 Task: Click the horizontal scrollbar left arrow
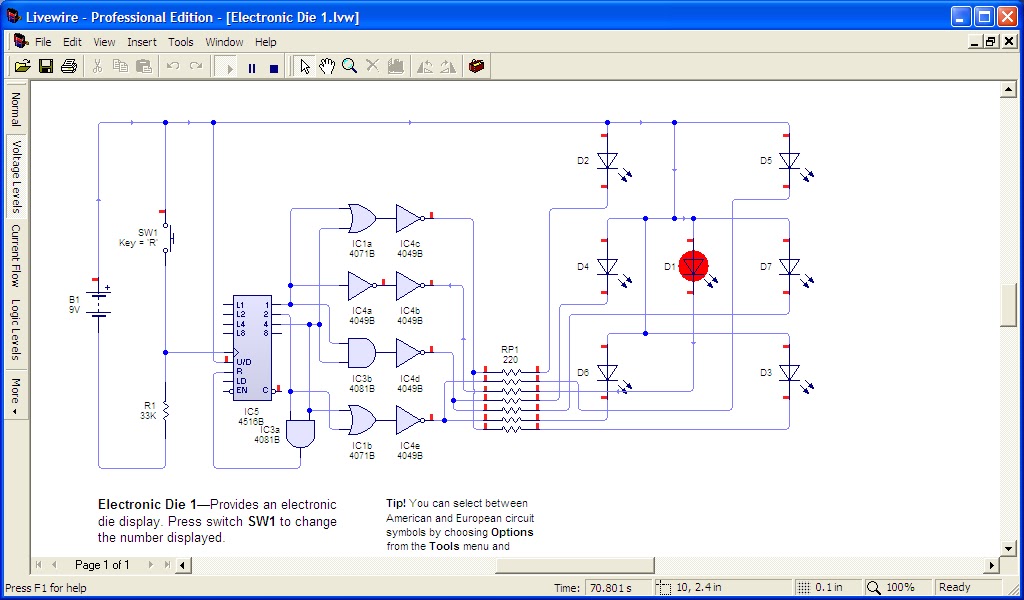click(184, 565)
